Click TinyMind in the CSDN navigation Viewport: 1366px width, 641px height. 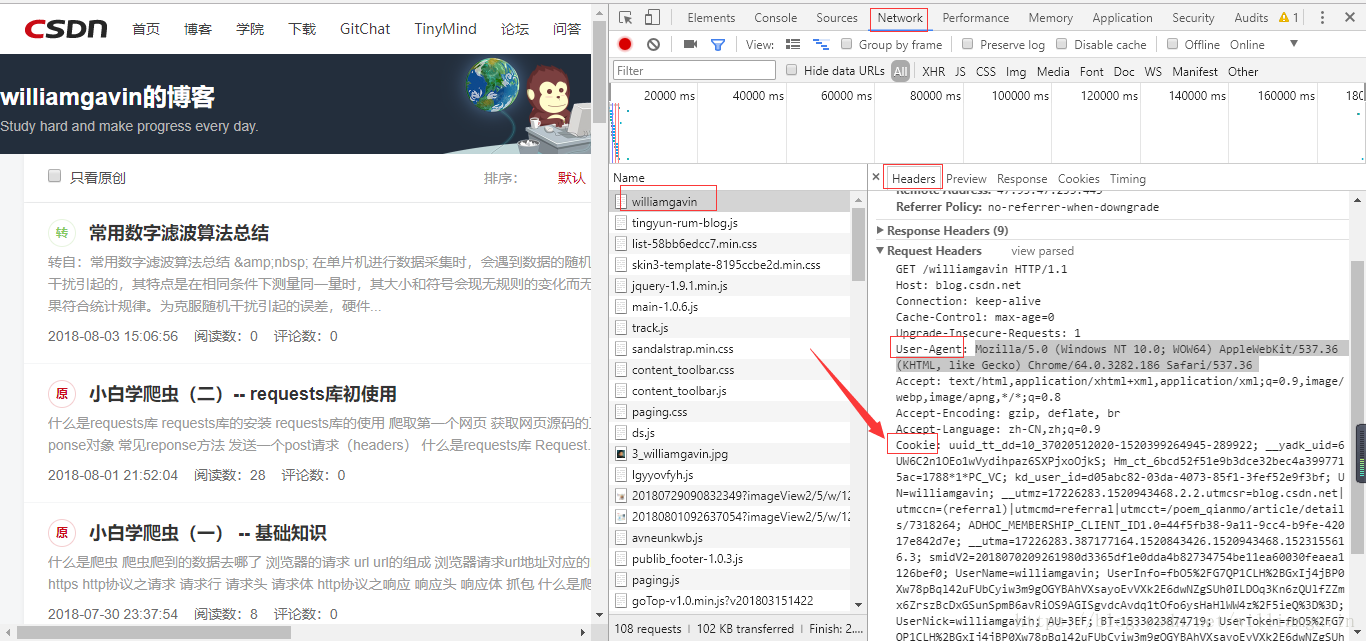click(x=445, y=28)
